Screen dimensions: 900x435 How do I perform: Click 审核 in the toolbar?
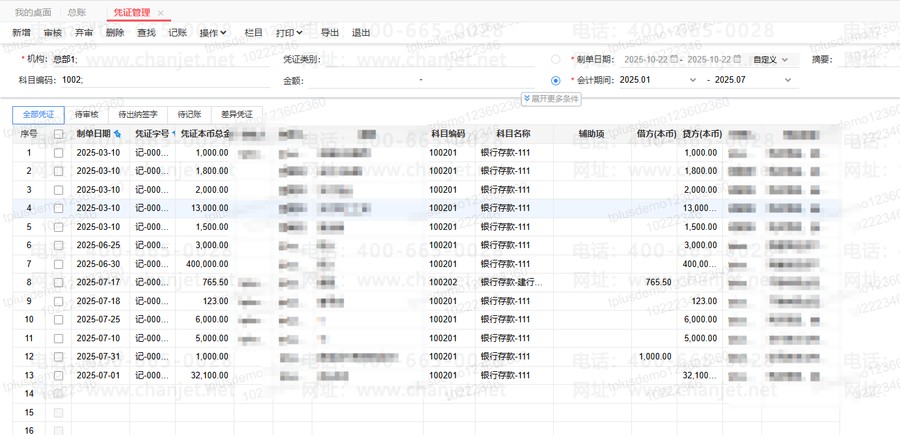click(52, 33)
